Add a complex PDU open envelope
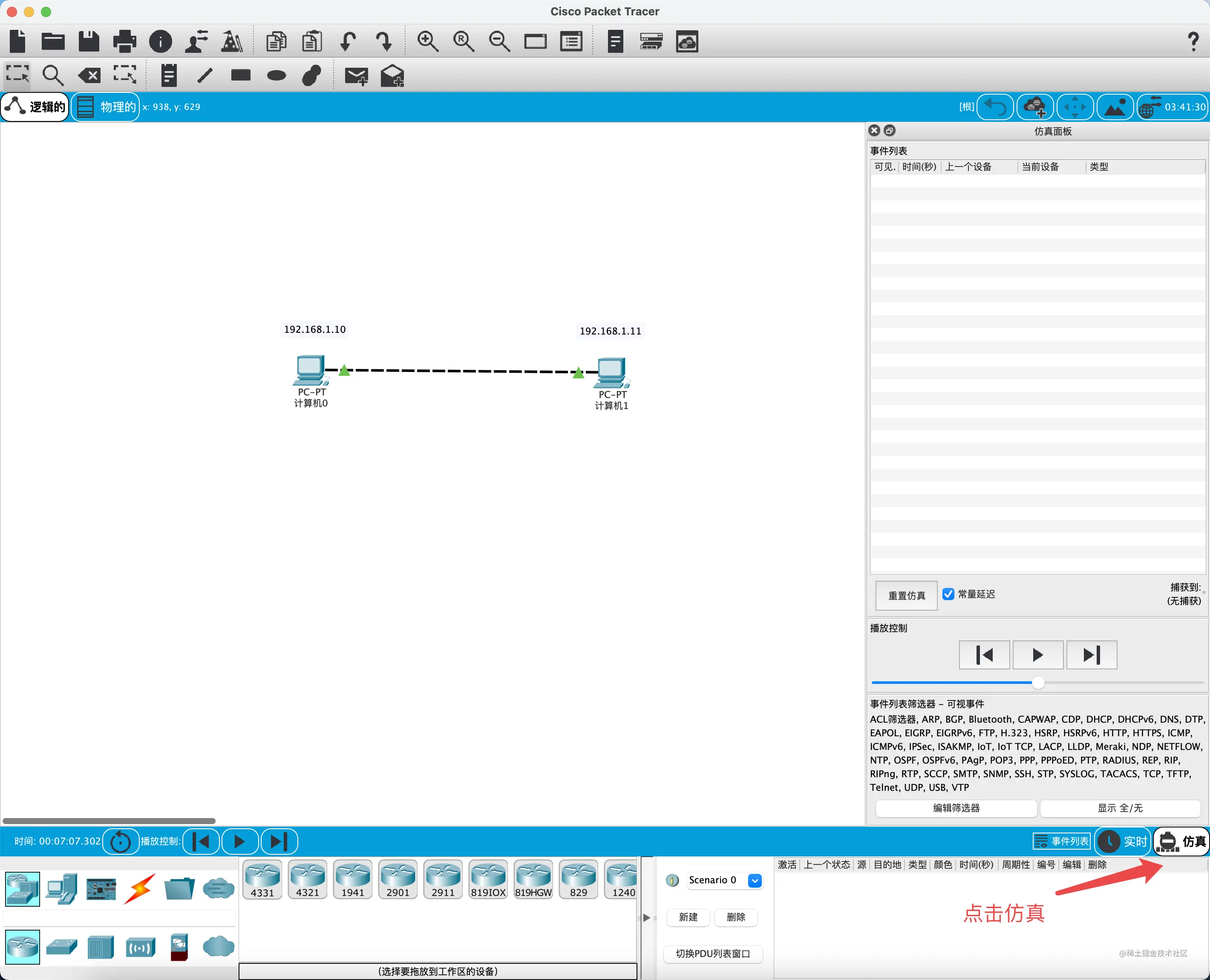Viewport: 1210px width, 980px height. pyautogui.click(x=392, y=75)
